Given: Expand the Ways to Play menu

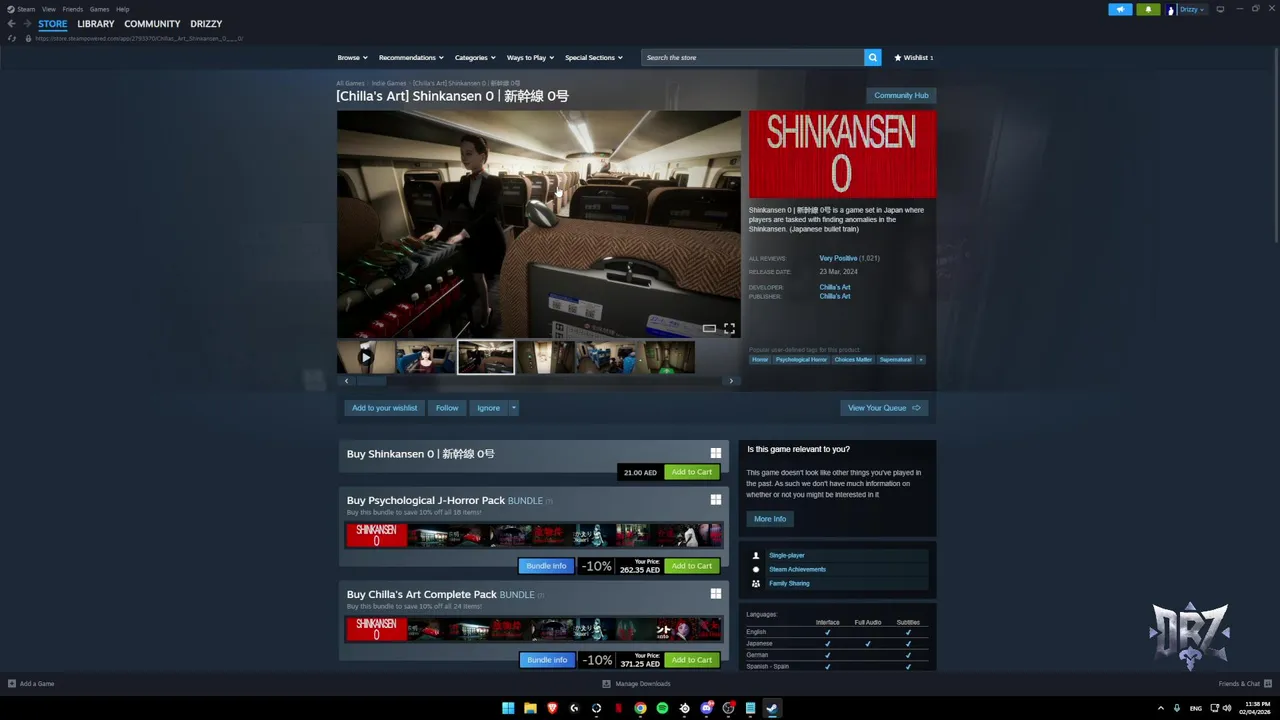Looking at the screenshot, I should coord(530,58).
